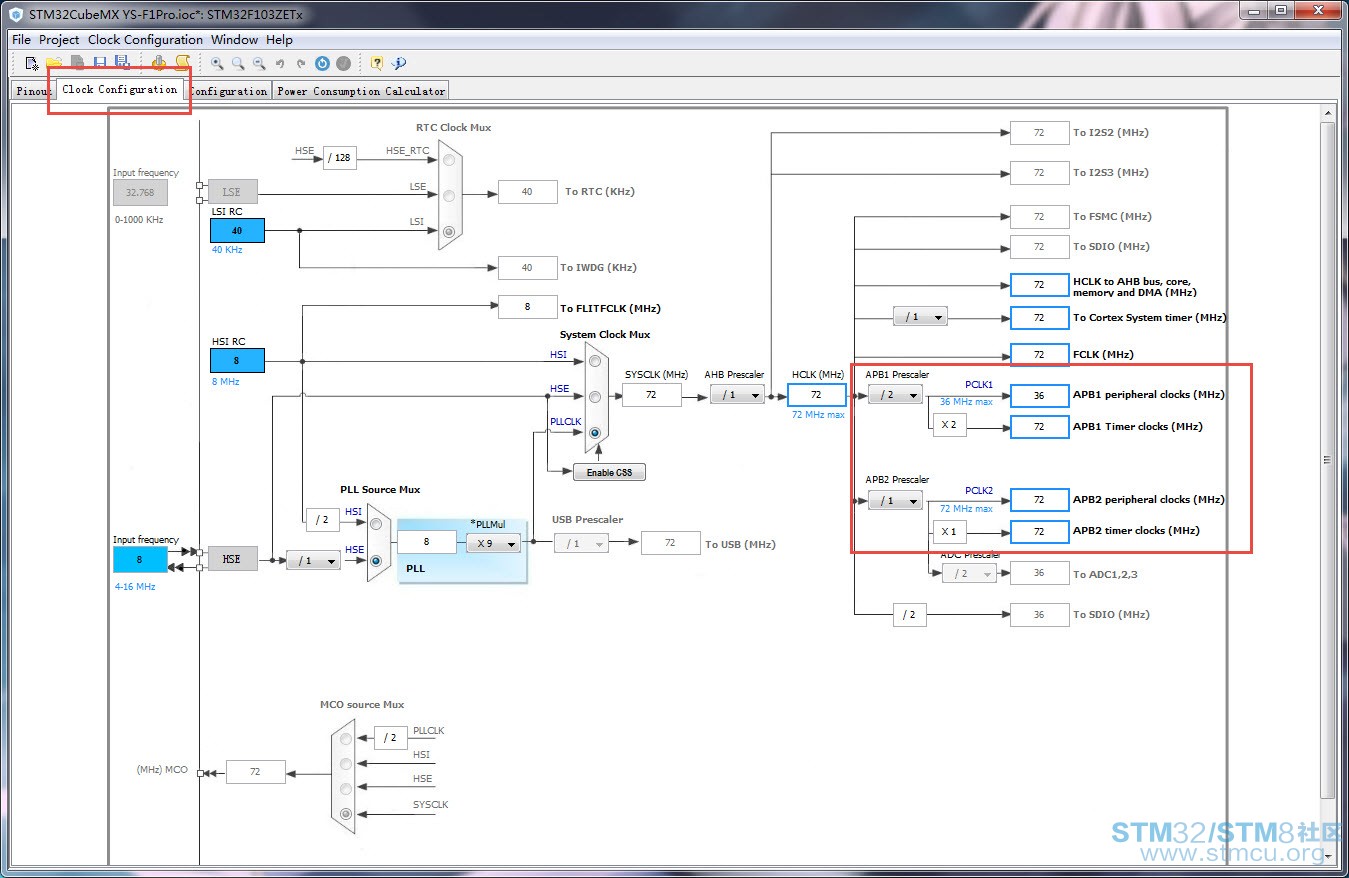
Task: Click the vertical scrollbar of clock diagram
Action: pos(1328,460)
